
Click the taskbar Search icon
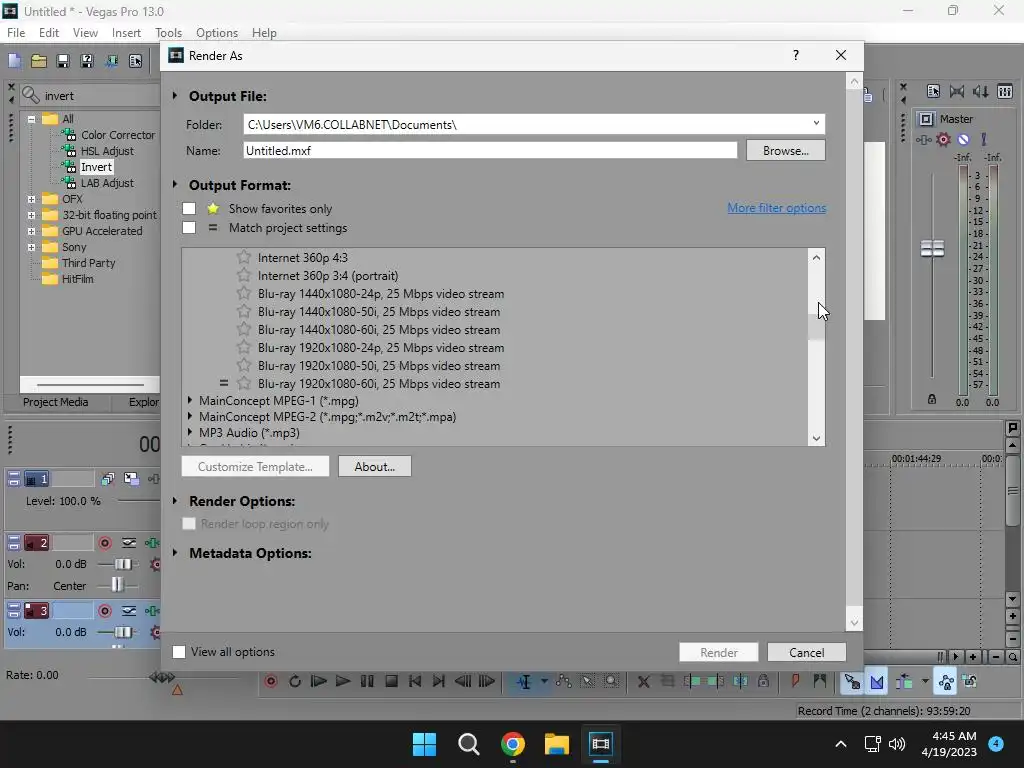coord(468,744)
